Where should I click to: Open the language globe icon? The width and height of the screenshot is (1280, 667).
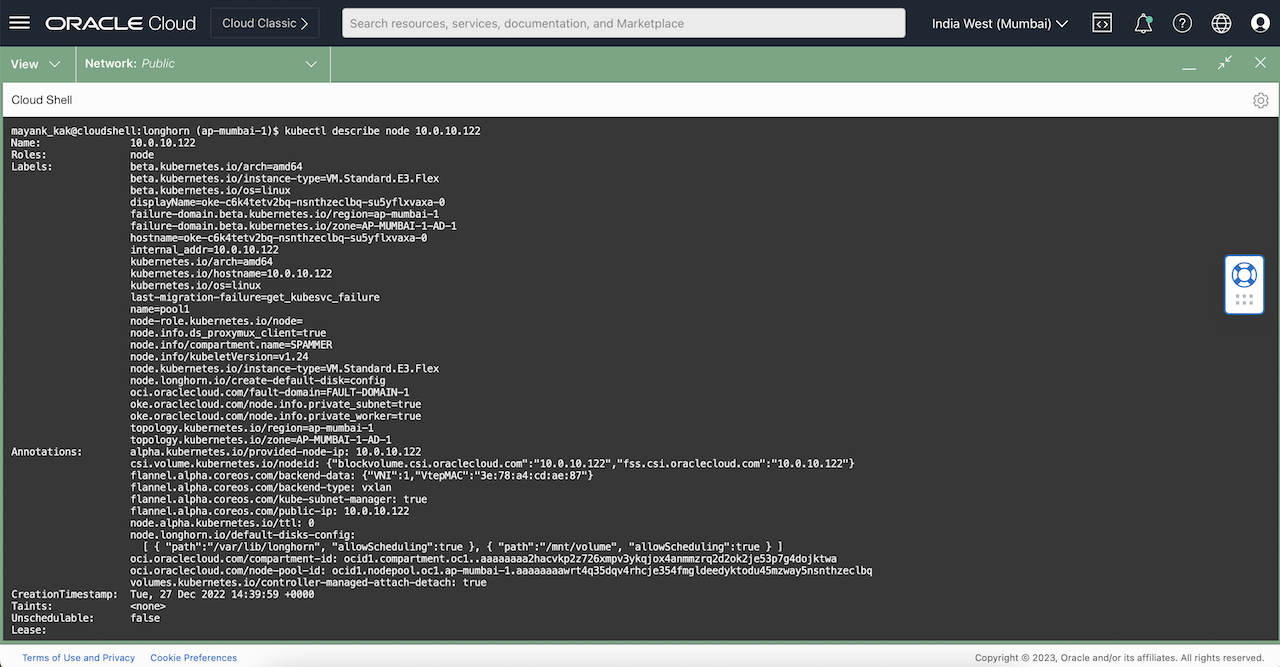click(x=1221, y=23)
